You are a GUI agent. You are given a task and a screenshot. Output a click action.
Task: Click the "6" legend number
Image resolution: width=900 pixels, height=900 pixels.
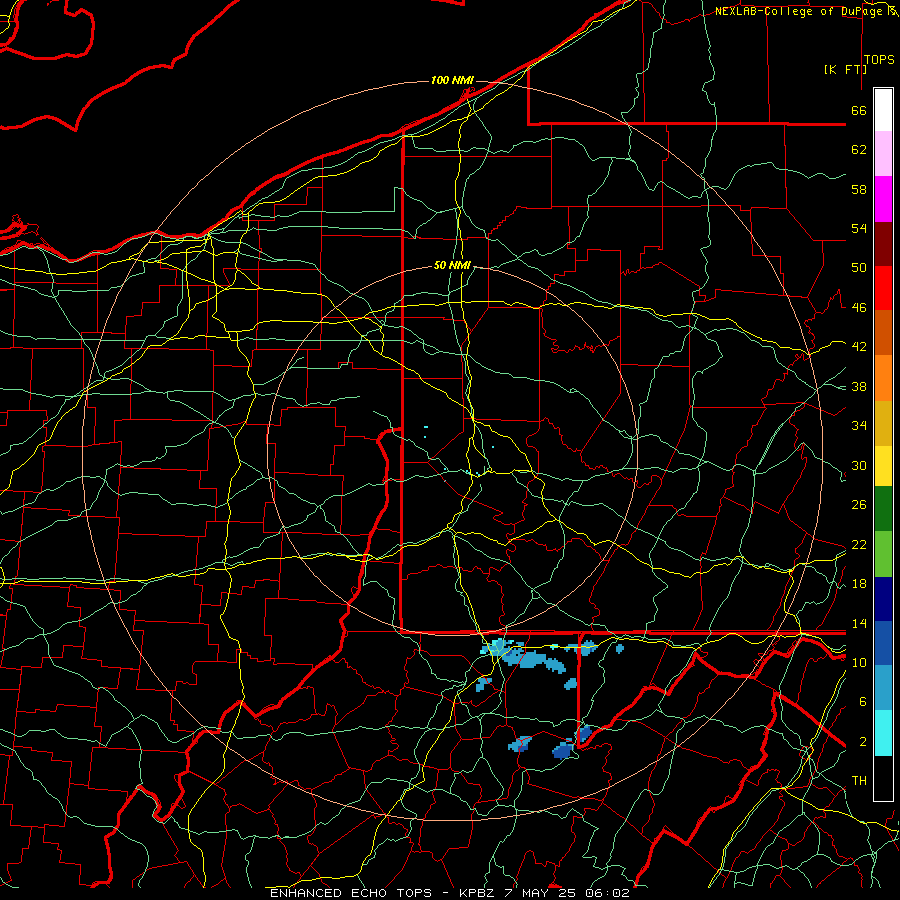(863, 702)
